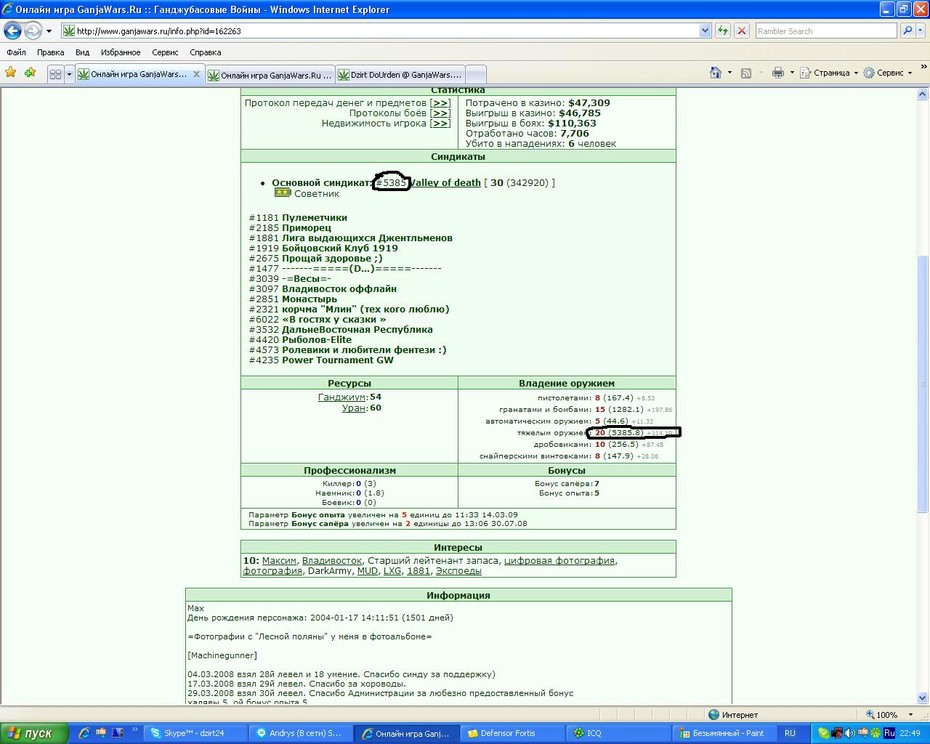Switch to the Skype taskbar window

(195, 733)
